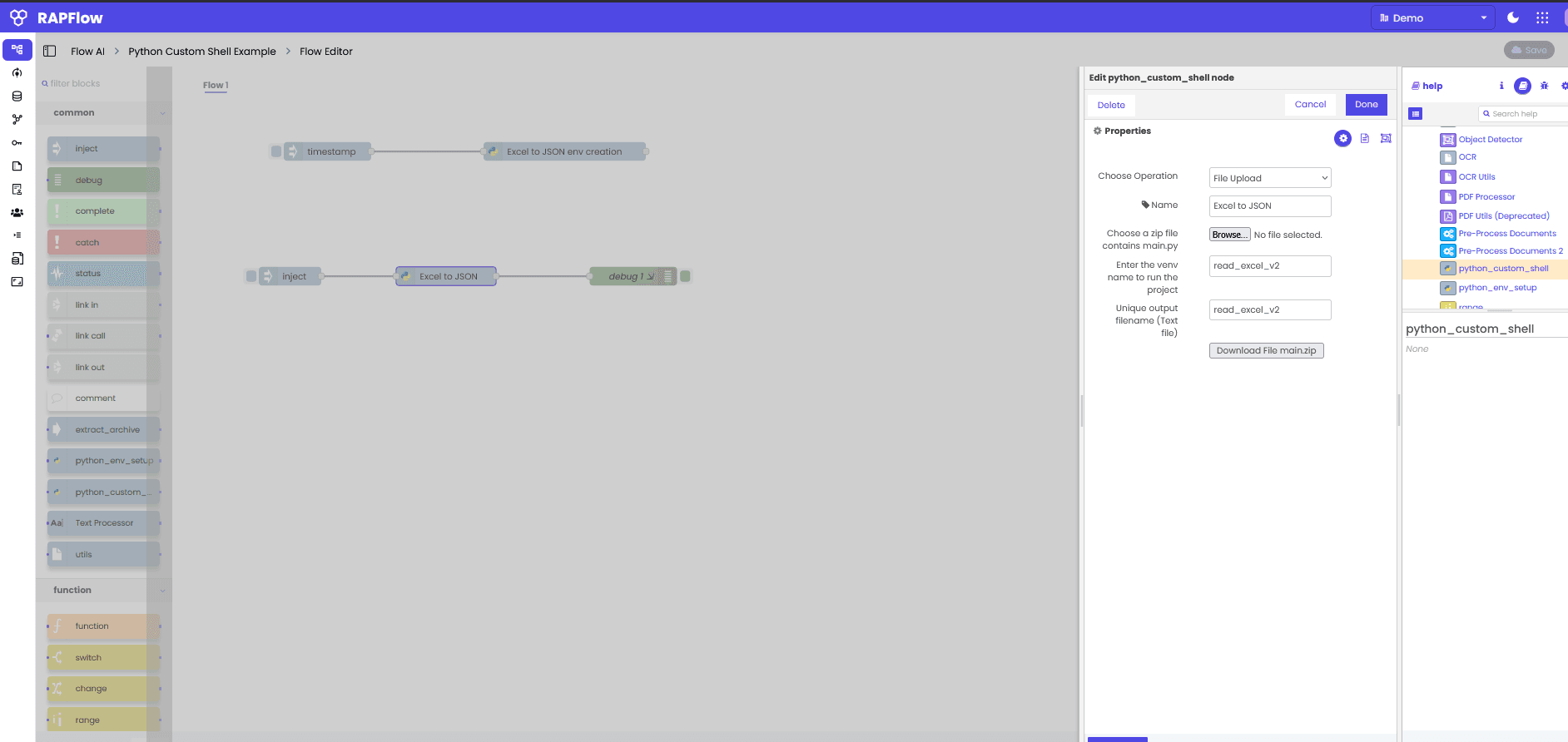Image resolution: width=1568 pixels, height=742 pixels.
Task: Focus the venv name input field
Action: 1270,266
